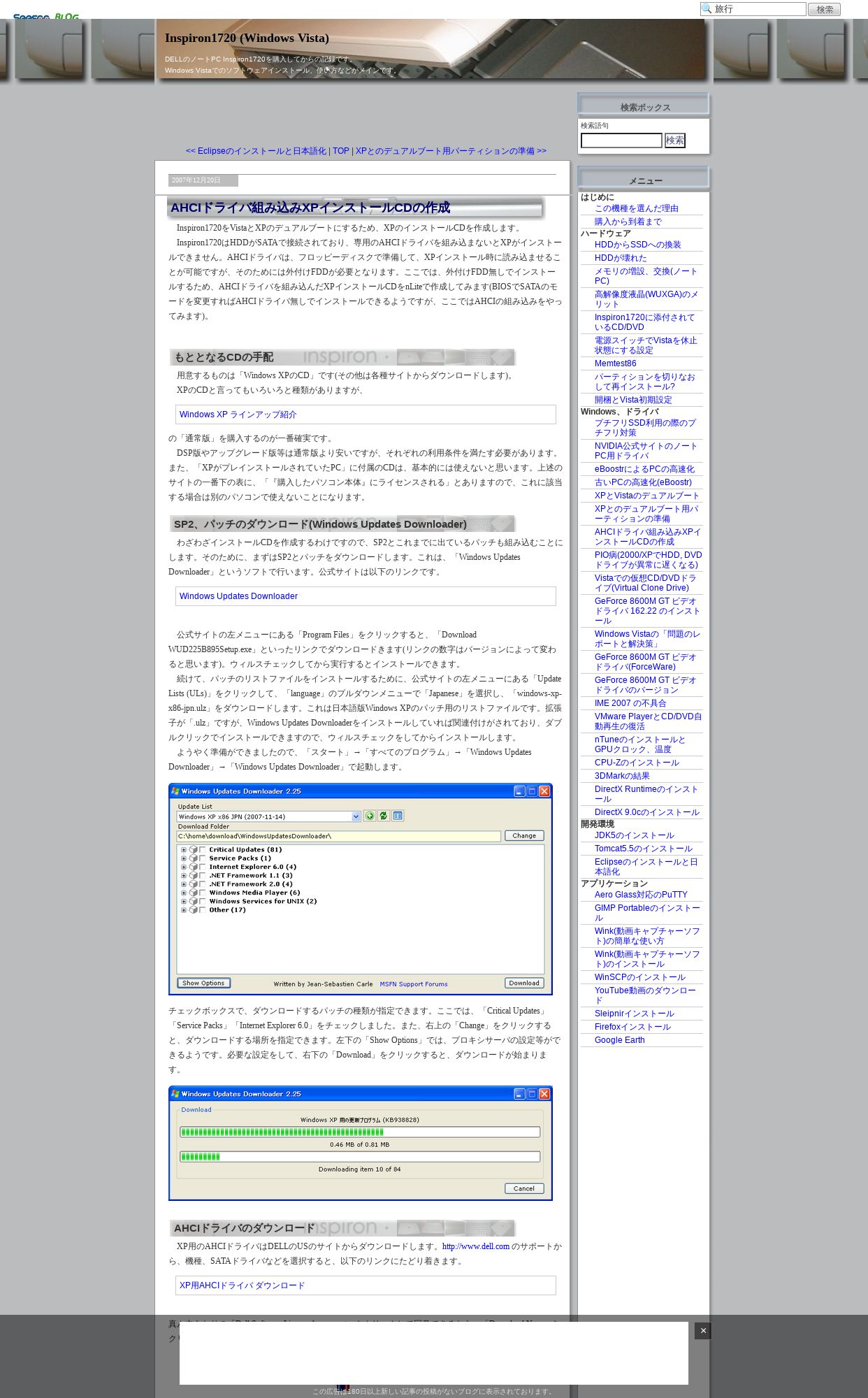Click the package icon beside Critical Updates (81)

point(193,850)
